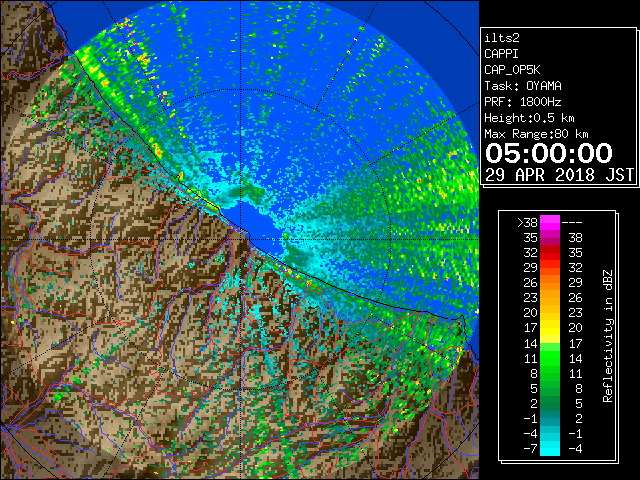This screenshot has width=640, height=480.
Task: Select the 'ilts2' label in info box
Action: (x=502, y=38)
